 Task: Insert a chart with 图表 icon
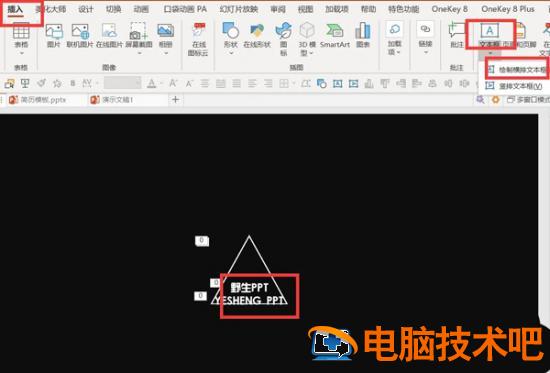click(x=363, y=35)
